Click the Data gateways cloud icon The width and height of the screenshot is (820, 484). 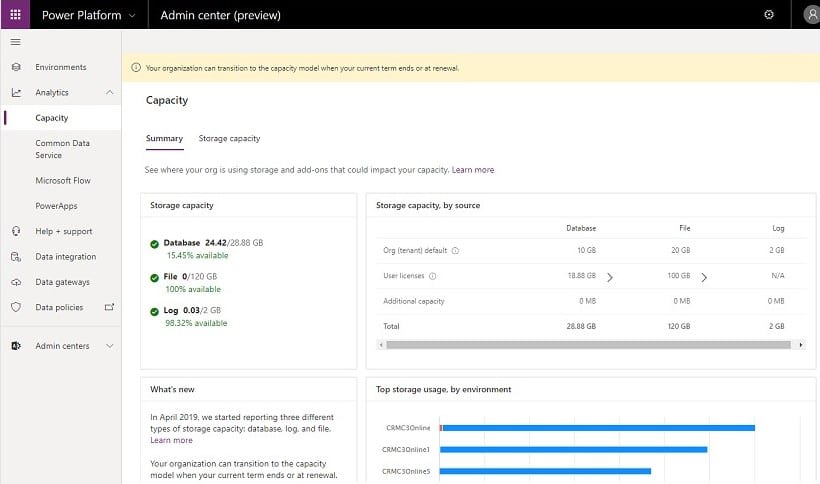click(x=16, y=282)
